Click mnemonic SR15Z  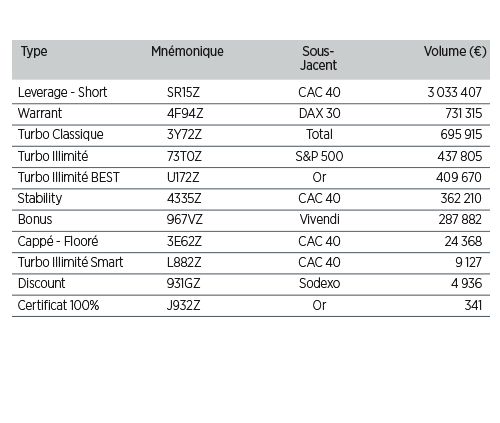(x=183, y=92)
